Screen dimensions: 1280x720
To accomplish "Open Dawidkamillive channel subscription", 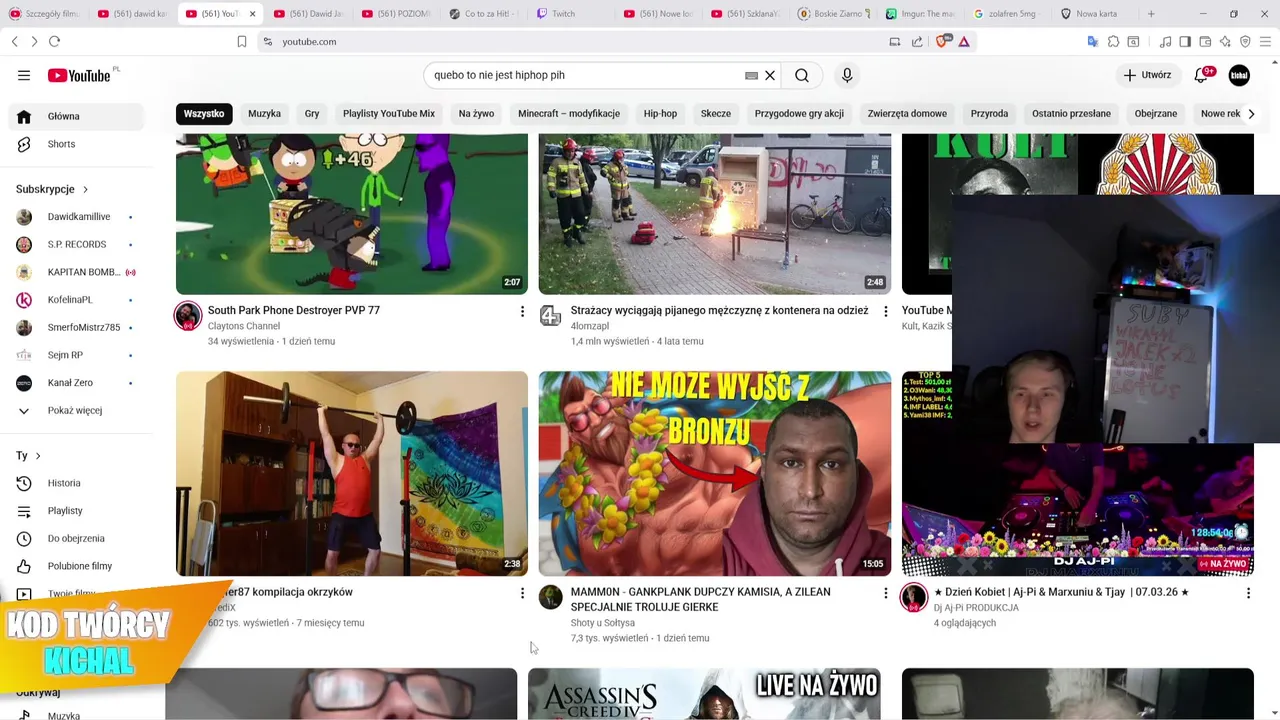I will (x=76, y=217).
